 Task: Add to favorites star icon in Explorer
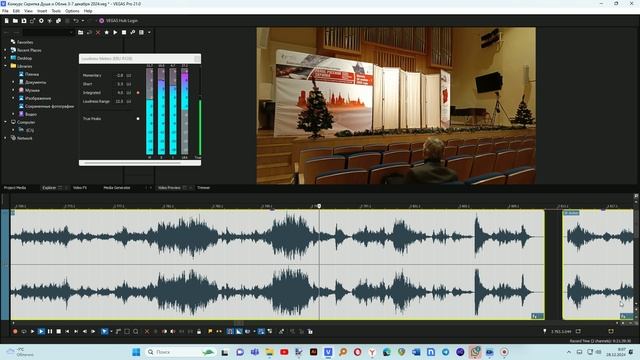coord(107,32)
